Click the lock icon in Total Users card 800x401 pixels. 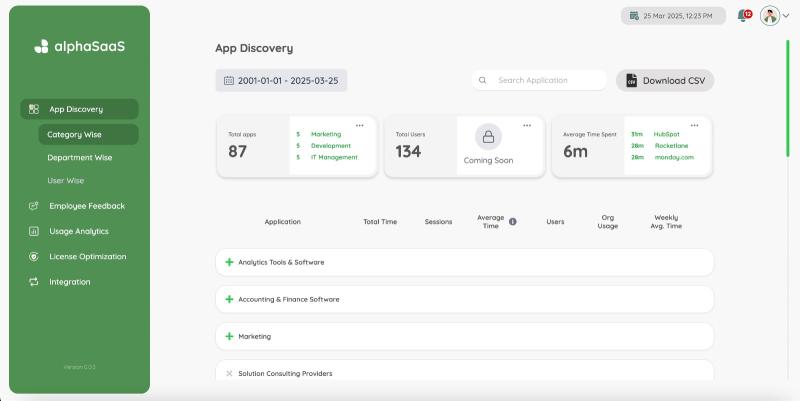[x=488, y=137]
